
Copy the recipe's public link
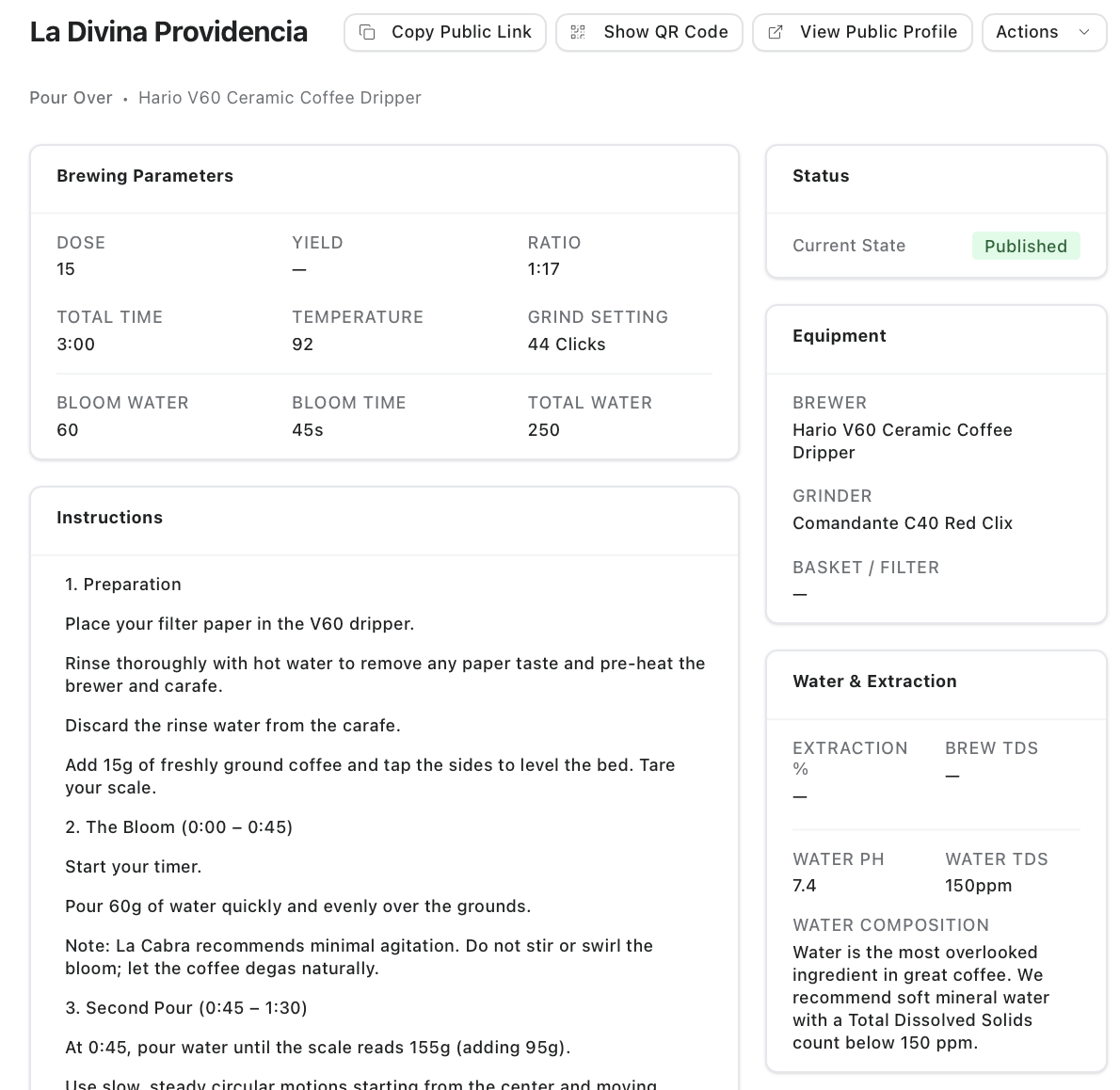point(444,32)
